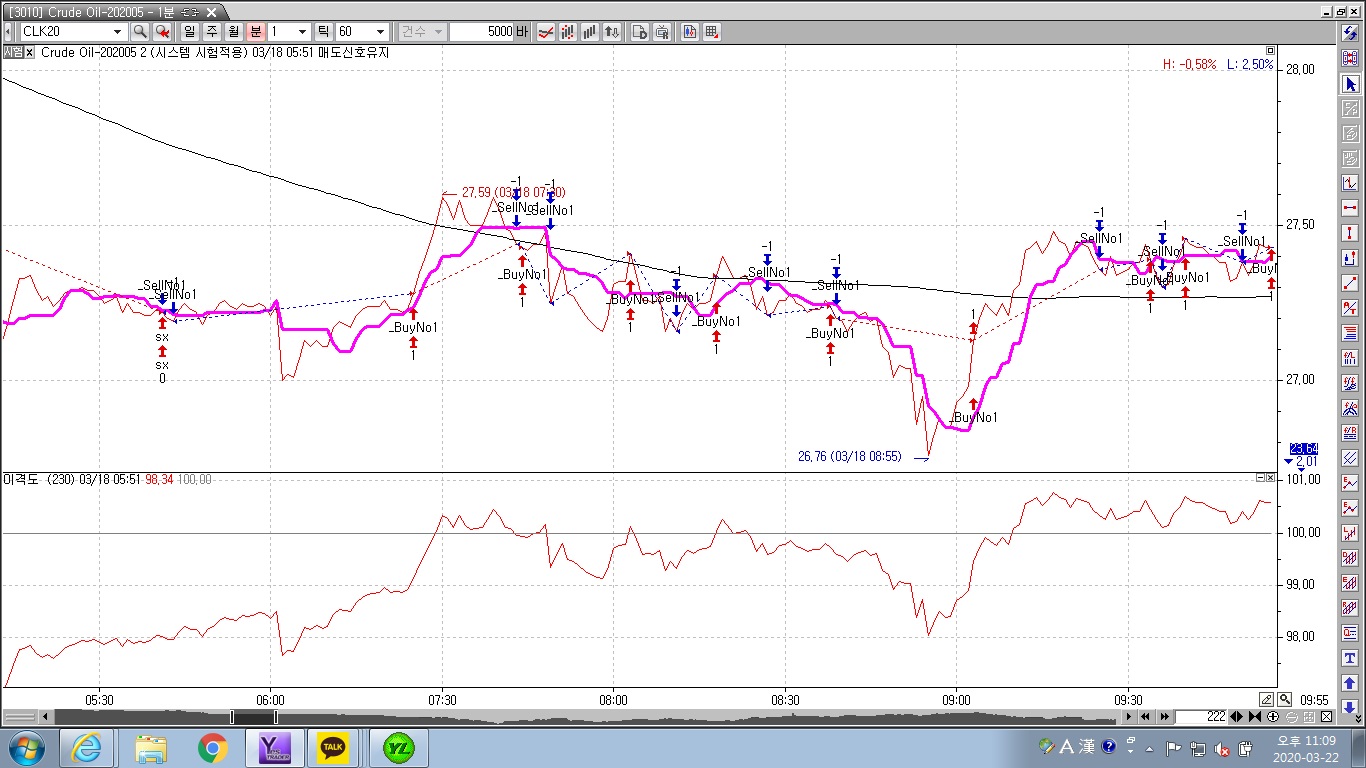1366x768 pixels.
Task: Click the symbol search magnifier icon
Action: pos(140,32)
